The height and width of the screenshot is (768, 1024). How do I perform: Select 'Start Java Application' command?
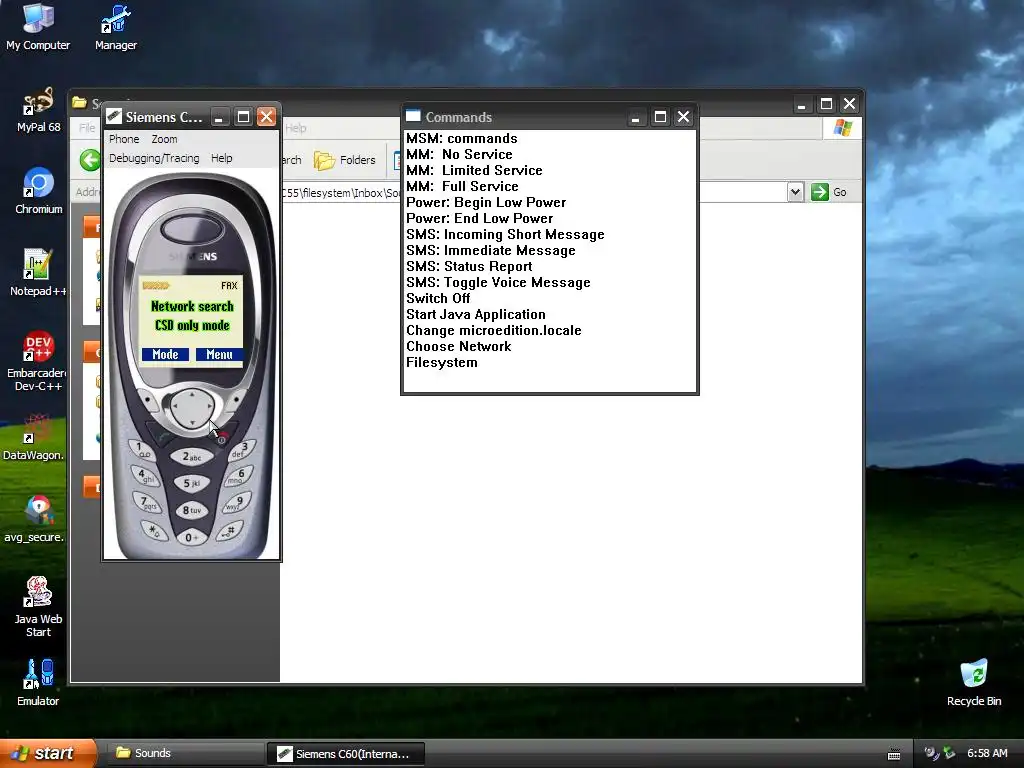pos(475,314)
